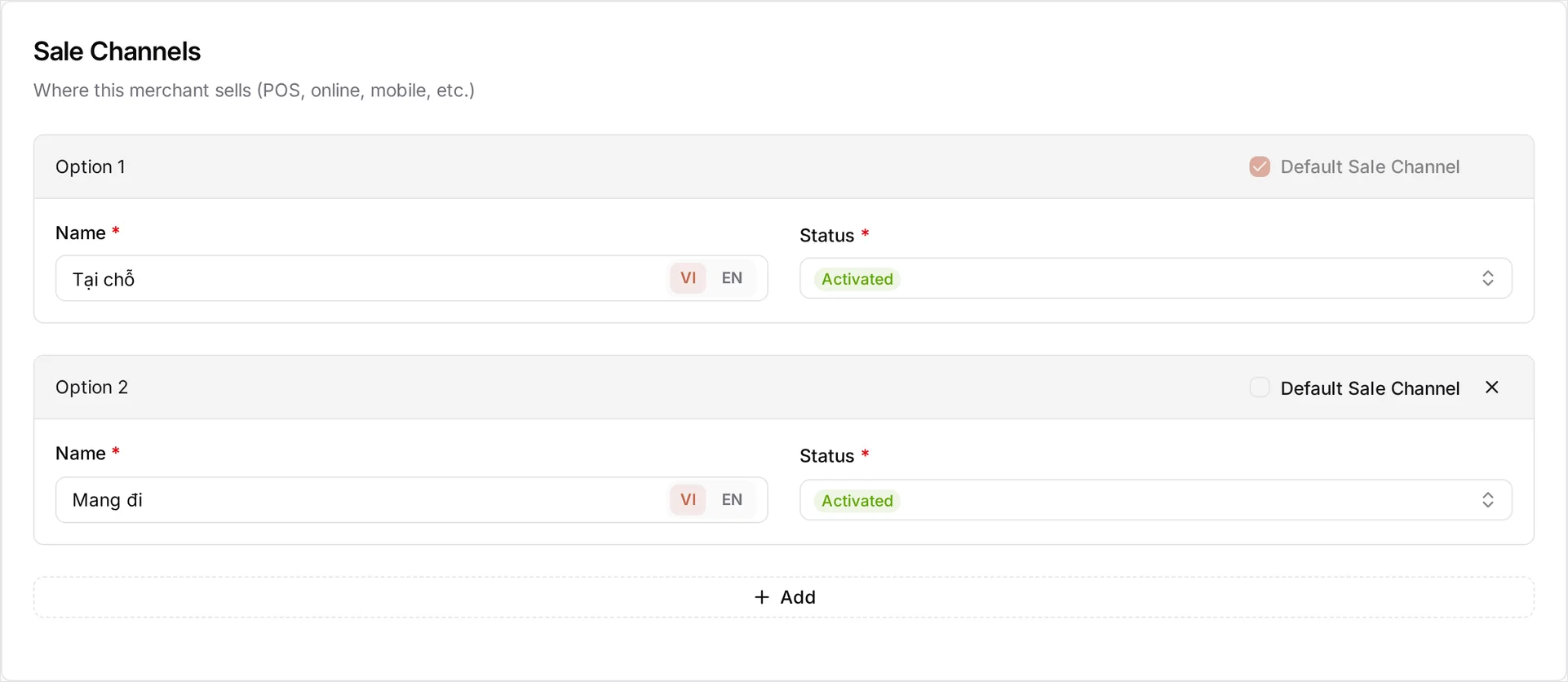Viewport: 1568px width, 682px height.
Task: Select VI language for Option 2 name
Action: [x=688, y=500]
